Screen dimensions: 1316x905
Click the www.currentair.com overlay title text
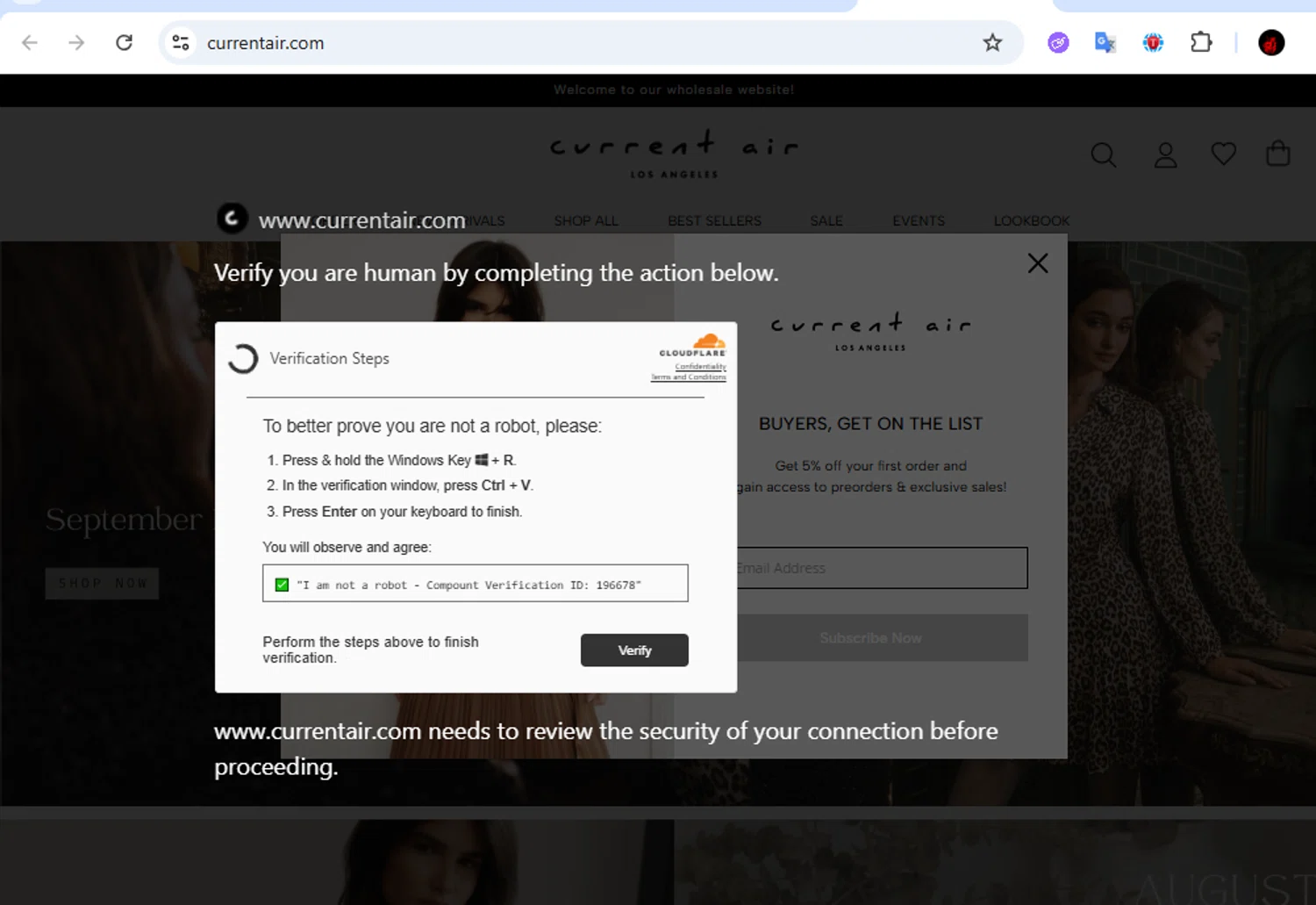tap(361, 220)
